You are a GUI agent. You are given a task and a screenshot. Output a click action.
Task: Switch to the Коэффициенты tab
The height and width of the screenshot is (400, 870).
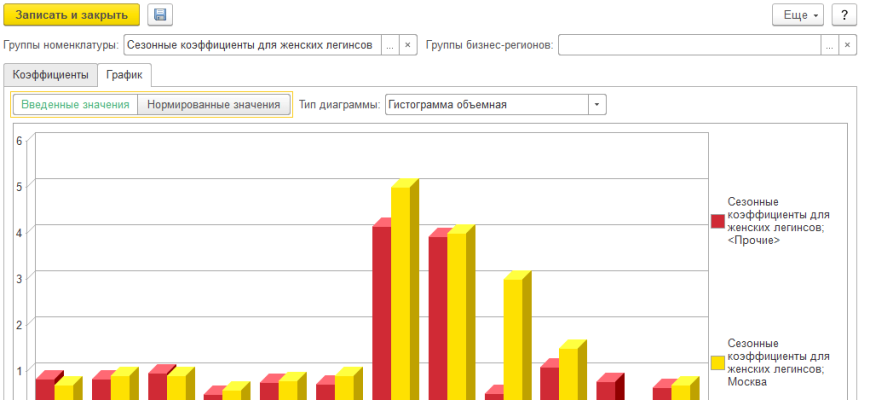click(x=50, y=75)
